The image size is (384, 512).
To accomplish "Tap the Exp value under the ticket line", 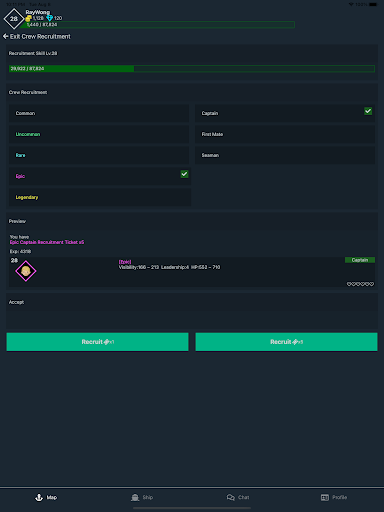I will [20, 252].
